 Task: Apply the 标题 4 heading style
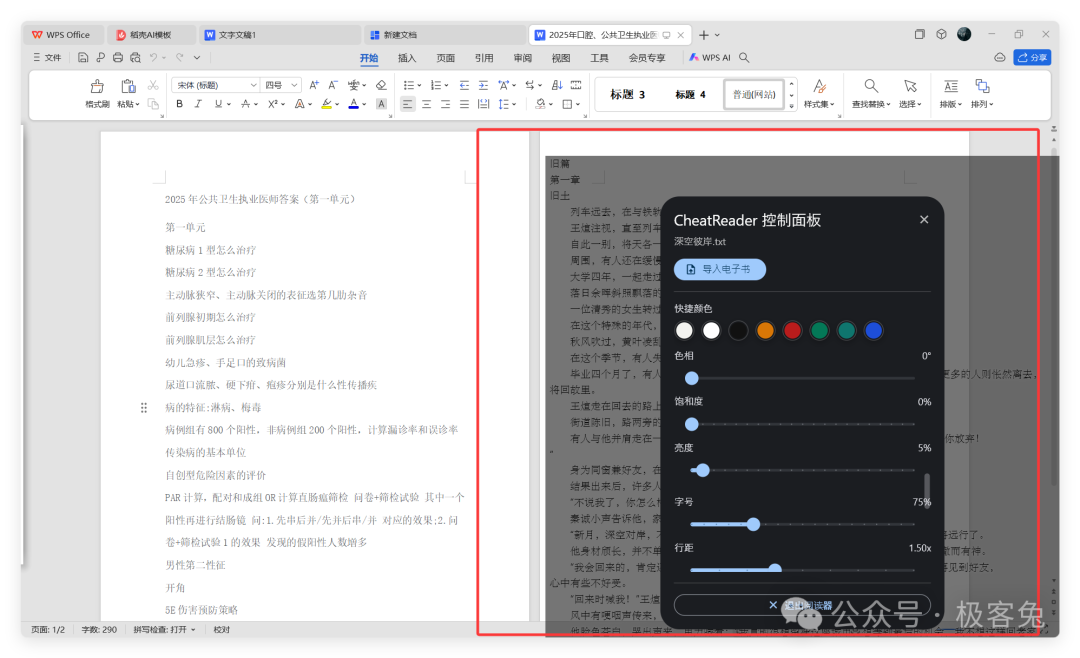(690, 94)
